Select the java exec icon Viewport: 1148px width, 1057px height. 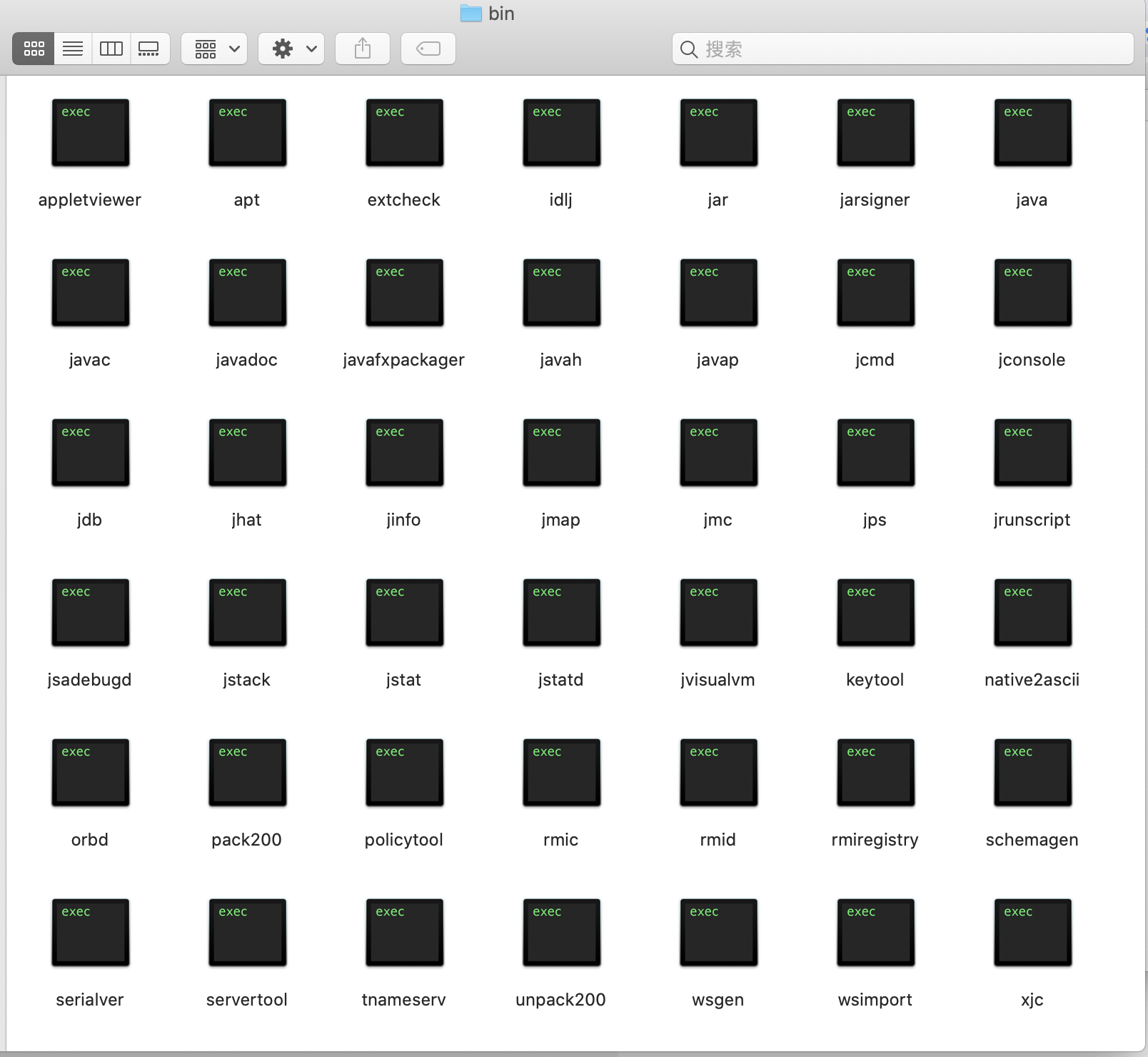coord(1033,133)
